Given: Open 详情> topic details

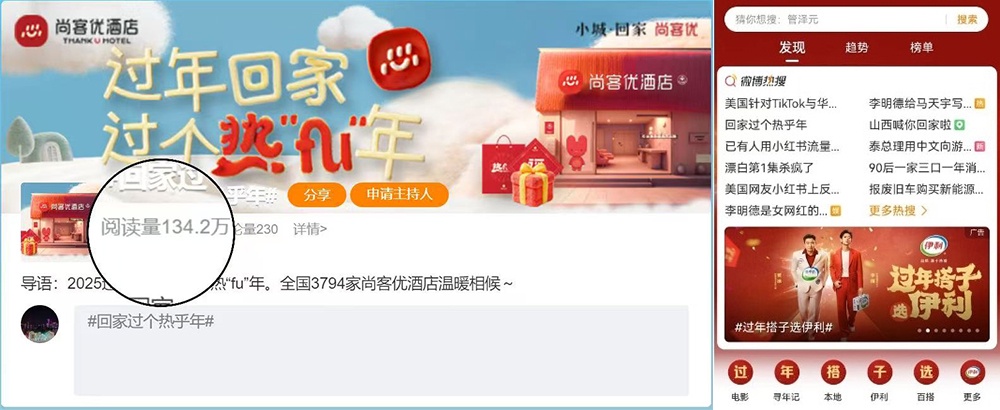Looking at the screenshot, I should tap(310, 229).
